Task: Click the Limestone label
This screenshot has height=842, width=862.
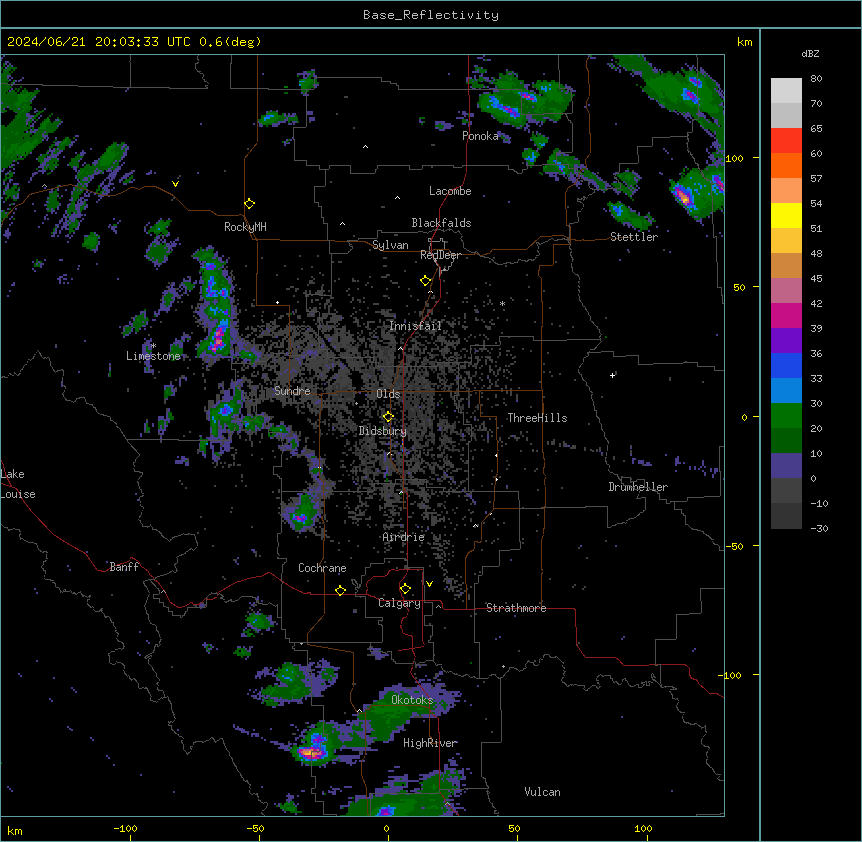Action: pyautogui.click(x=153, y=356)
